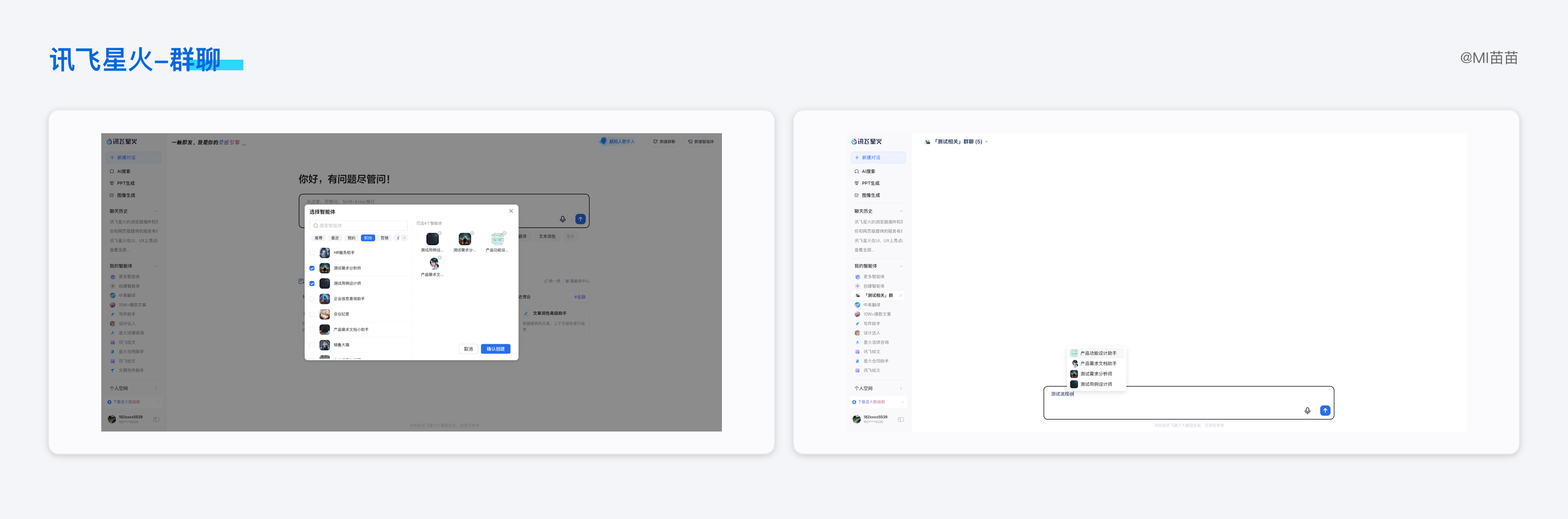Click the microphone icon in left window input
The image size is (1568, 519).
tap(562, 219)
